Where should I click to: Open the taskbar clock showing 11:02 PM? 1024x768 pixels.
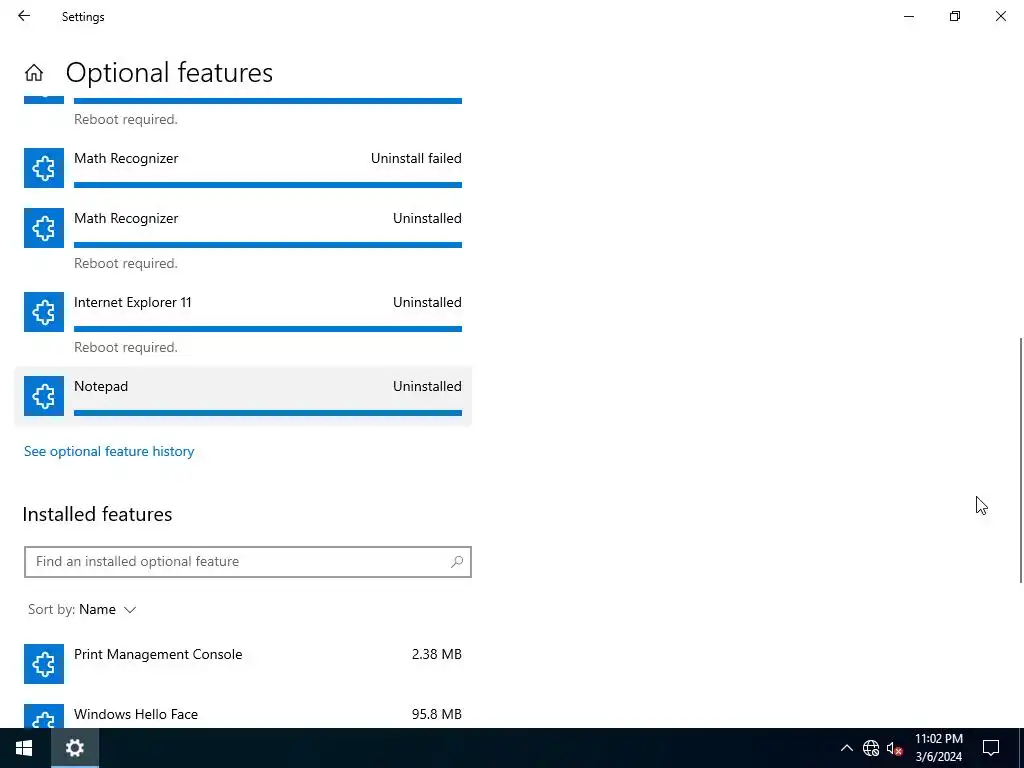[938, 748]
